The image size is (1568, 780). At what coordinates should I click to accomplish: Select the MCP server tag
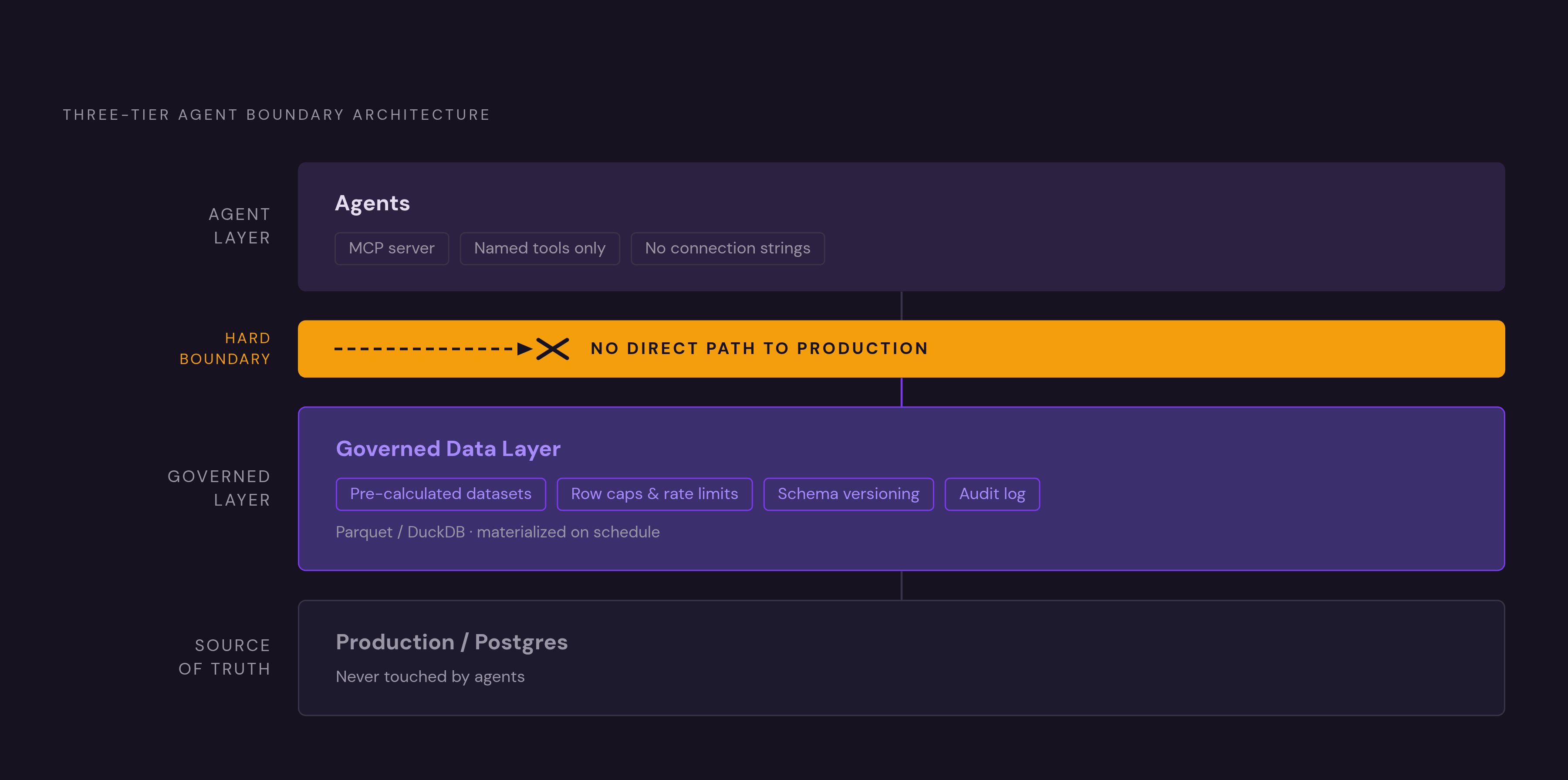392,248
